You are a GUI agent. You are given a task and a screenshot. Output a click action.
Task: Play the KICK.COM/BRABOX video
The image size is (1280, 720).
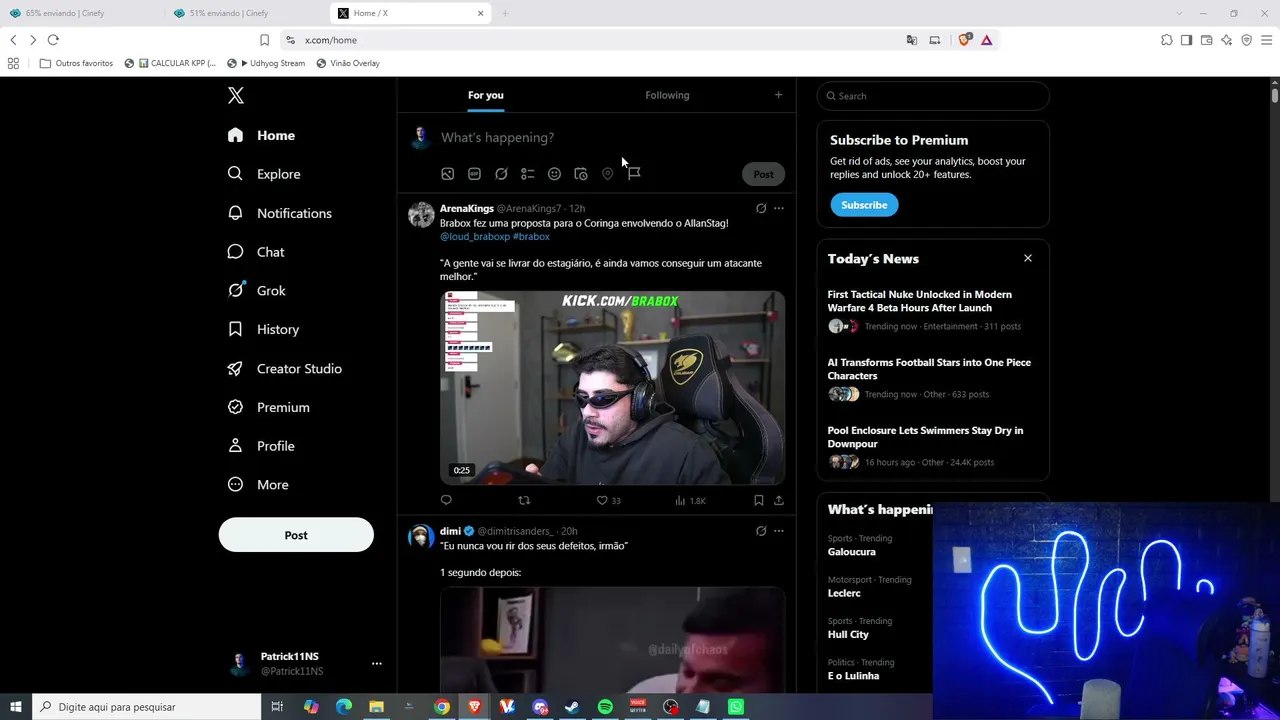click(x=613, y=388)
